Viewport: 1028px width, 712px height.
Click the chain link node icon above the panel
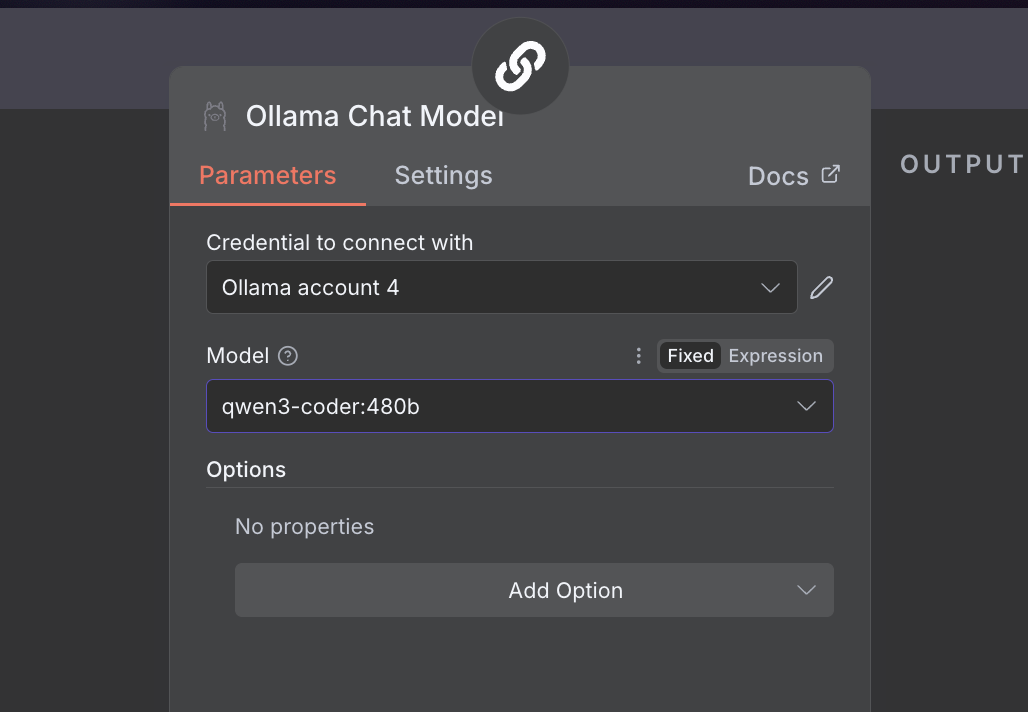point(519,64)
